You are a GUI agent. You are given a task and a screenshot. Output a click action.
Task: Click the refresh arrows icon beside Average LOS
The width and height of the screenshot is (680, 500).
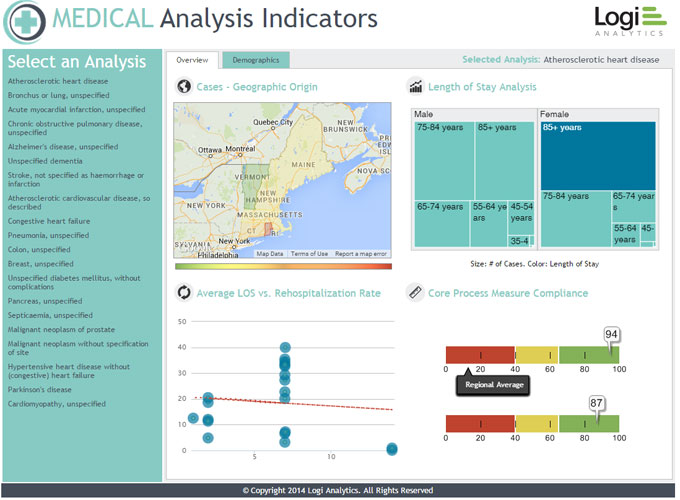coord(184,293)
